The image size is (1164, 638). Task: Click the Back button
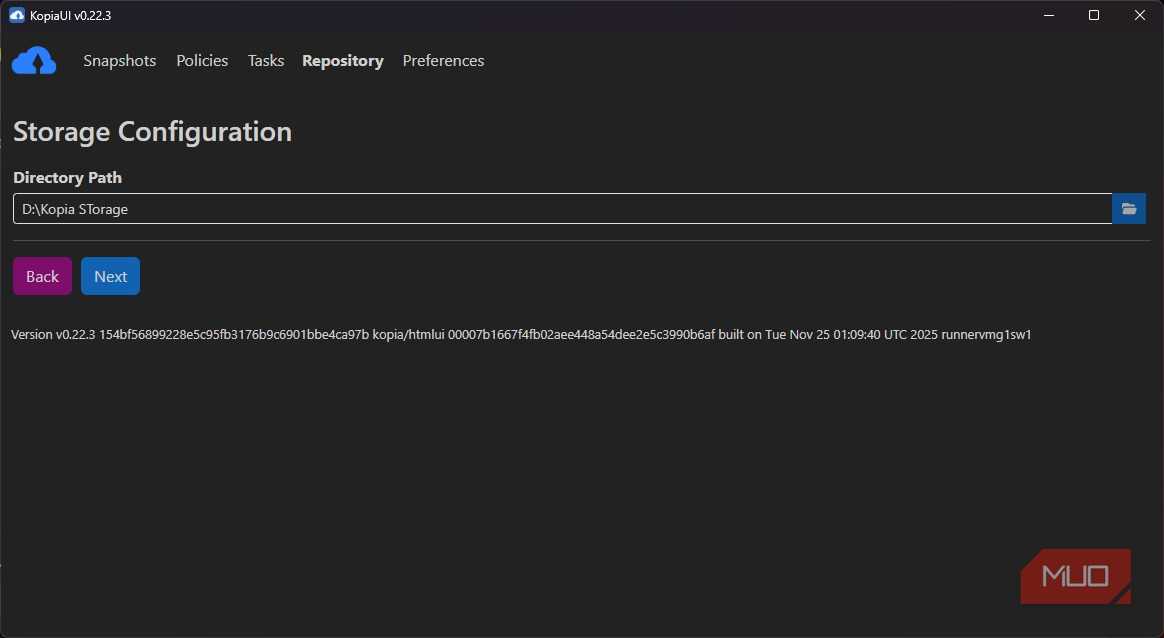42,276
